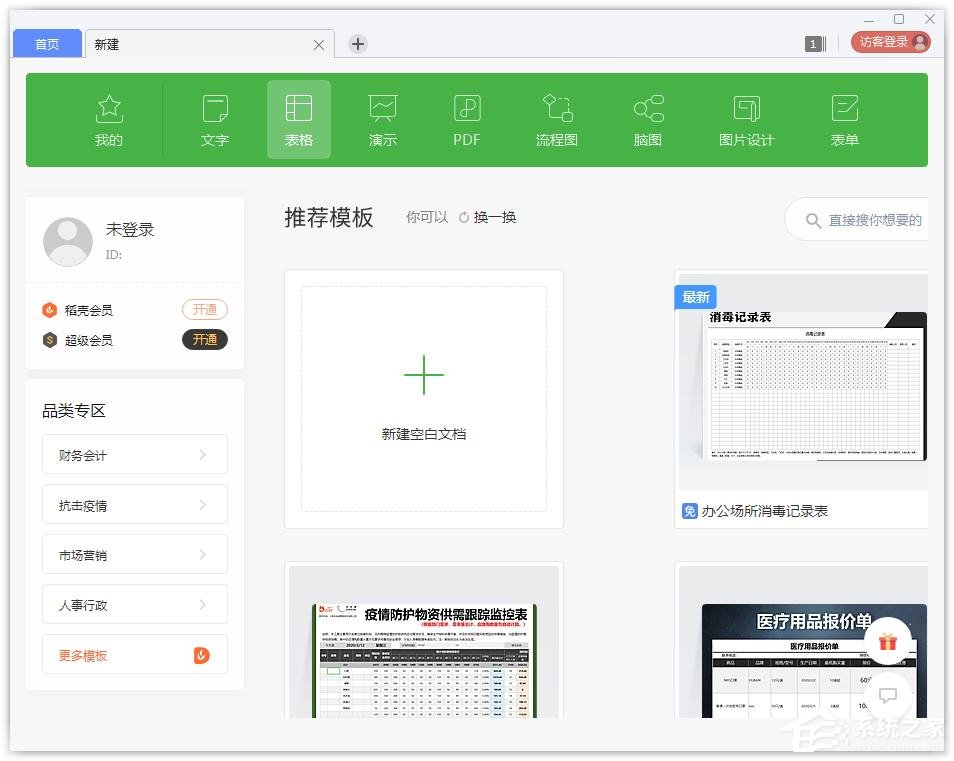Click the PDF category icon
The image size is (954, 761).
pyautogui.click(x=466, y=118)
